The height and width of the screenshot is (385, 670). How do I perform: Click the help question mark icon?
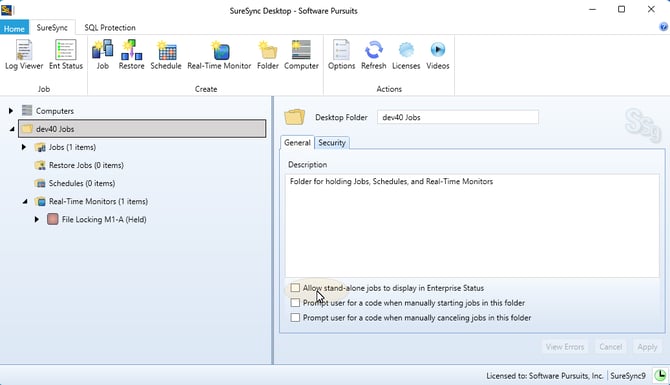(x=663, y=27)
